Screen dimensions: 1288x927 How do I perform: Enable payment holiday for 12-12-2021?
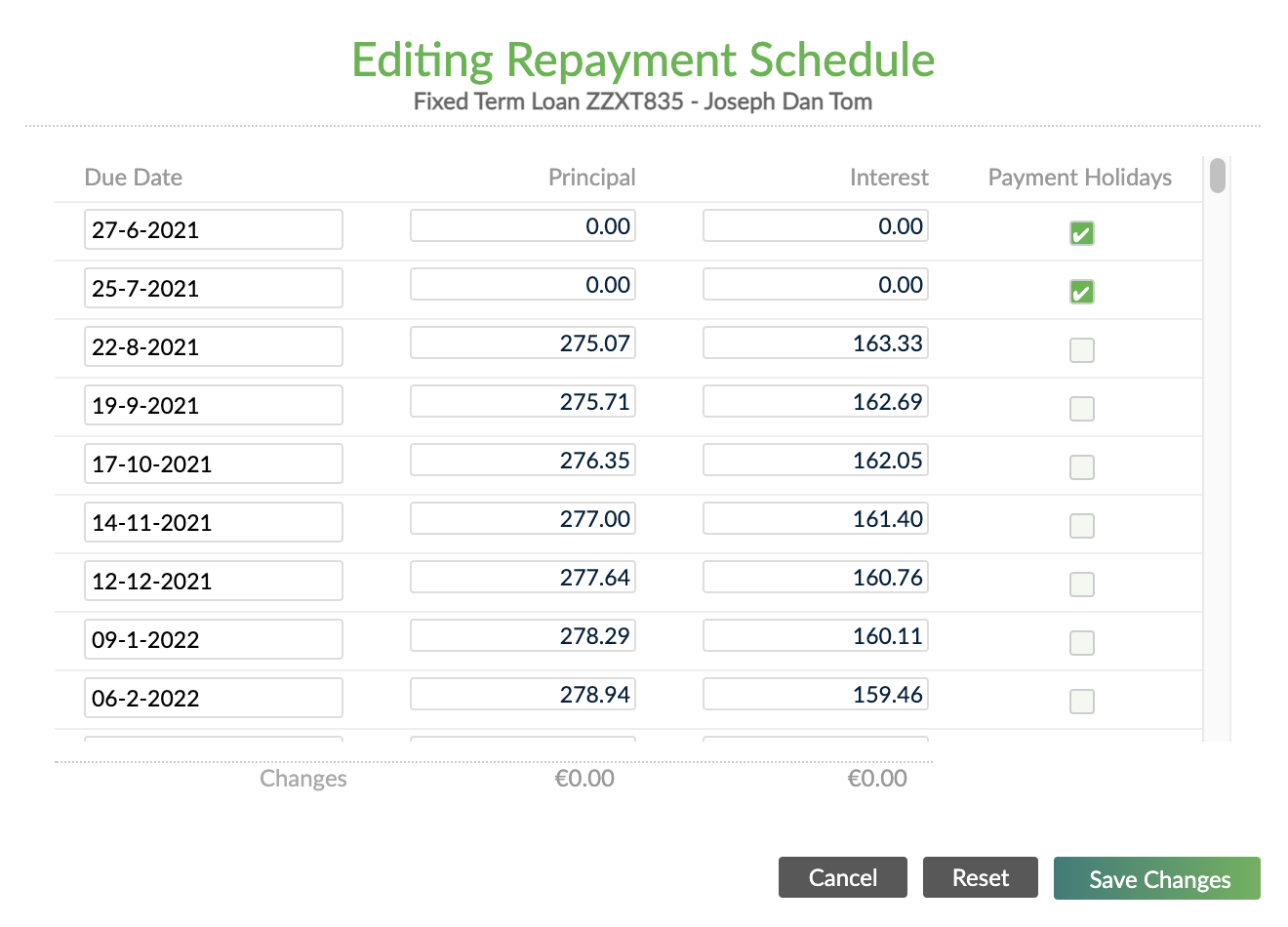1081,584
